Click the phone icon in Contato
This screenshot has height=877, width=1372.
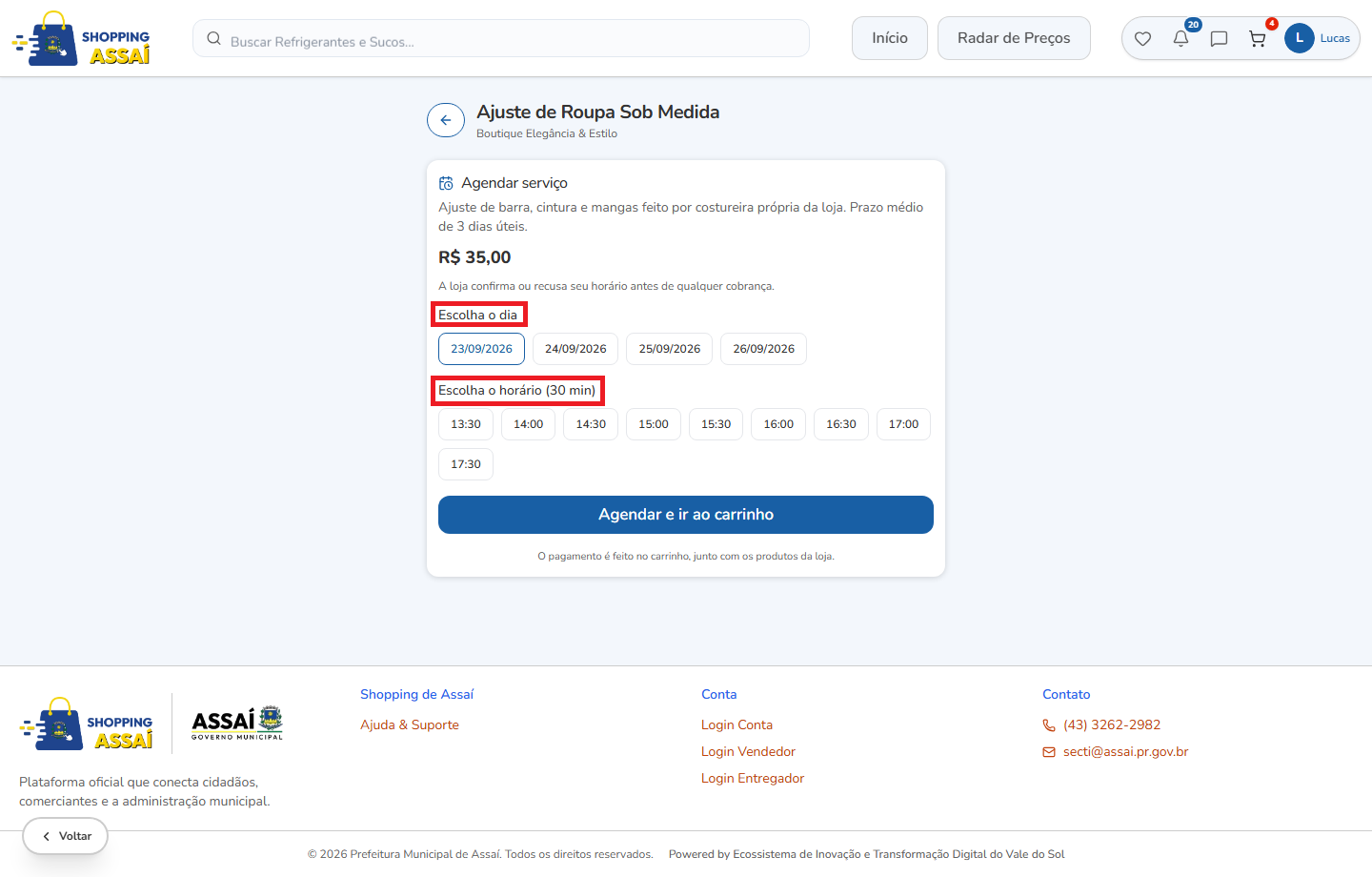point(1049,725)
